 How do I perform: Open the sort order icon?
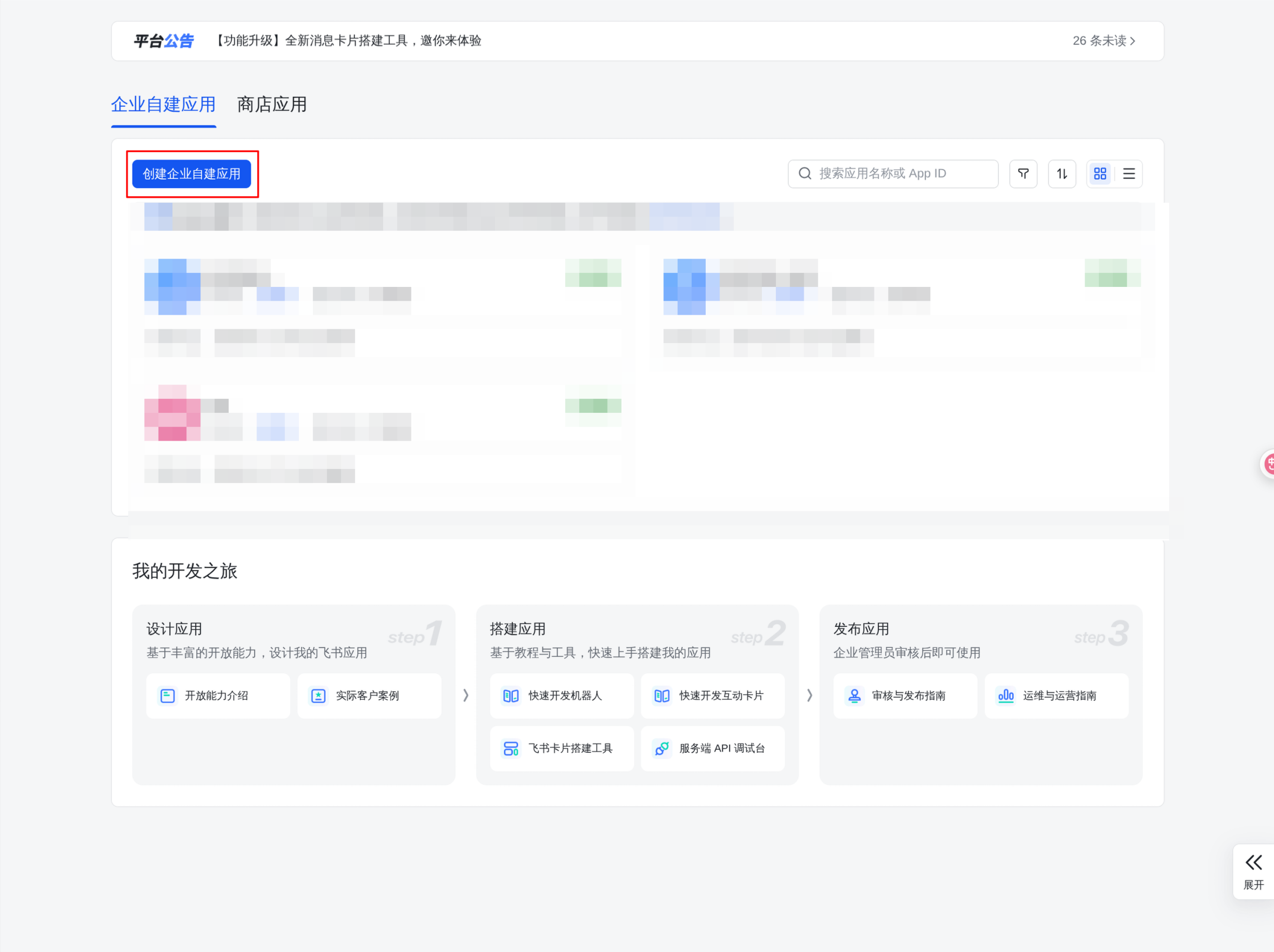click(x=1061, y=174)
